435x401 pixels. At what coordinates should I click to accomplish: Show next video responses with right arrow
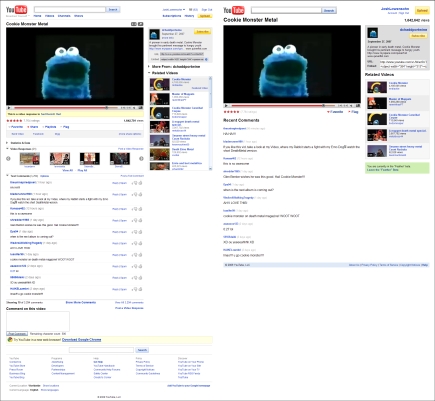pyautogui.click(x=141, y=159)
